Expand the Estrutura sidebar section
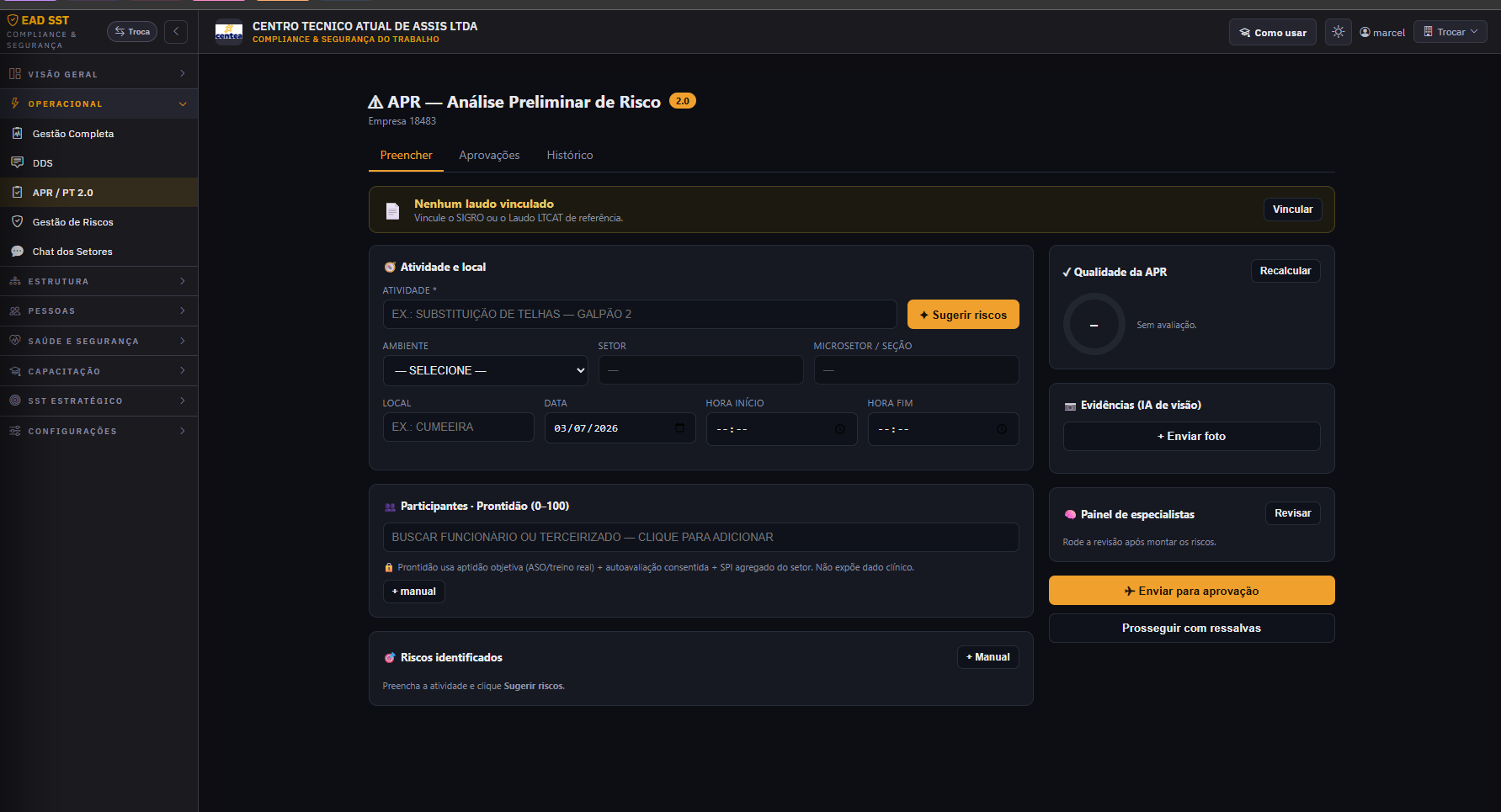The image size is (1501, 812). pyautogui.click(x=98, y=281)
